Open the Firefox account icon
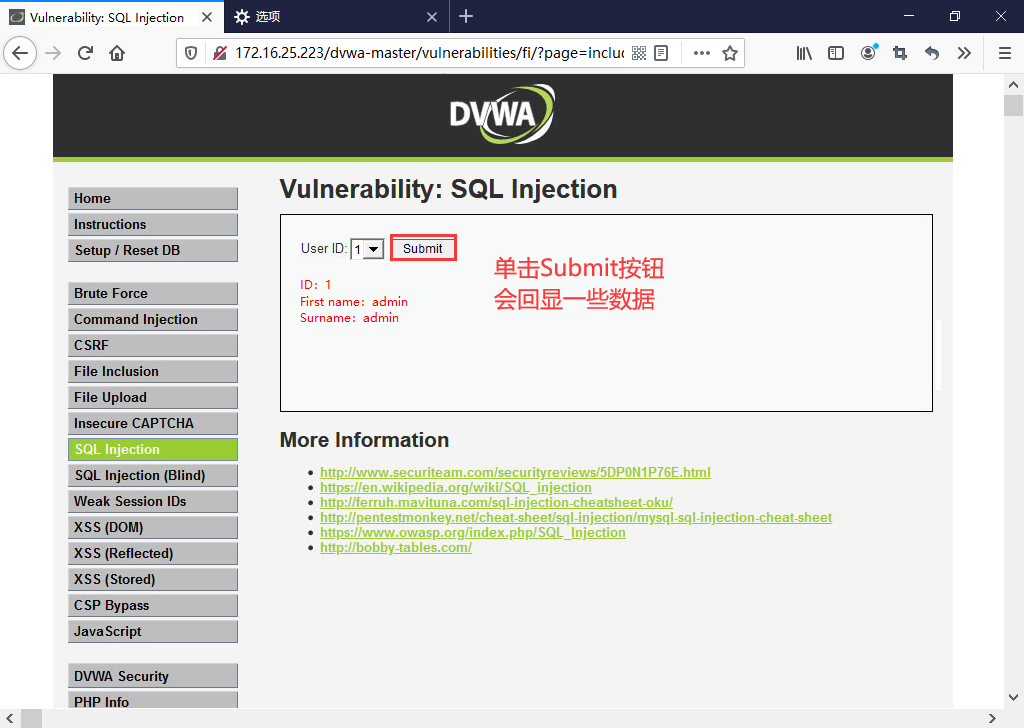The width and height of the screenshot is (1024, 728). click(x=868, y=53)
